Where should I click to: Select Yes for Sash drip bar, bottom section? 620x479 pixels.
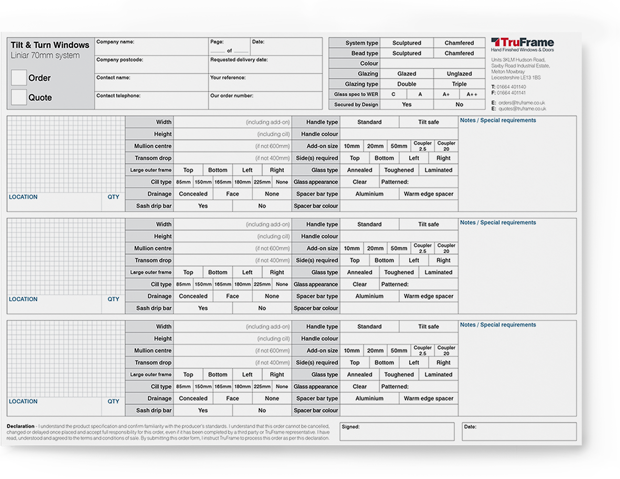pos(203,411)
